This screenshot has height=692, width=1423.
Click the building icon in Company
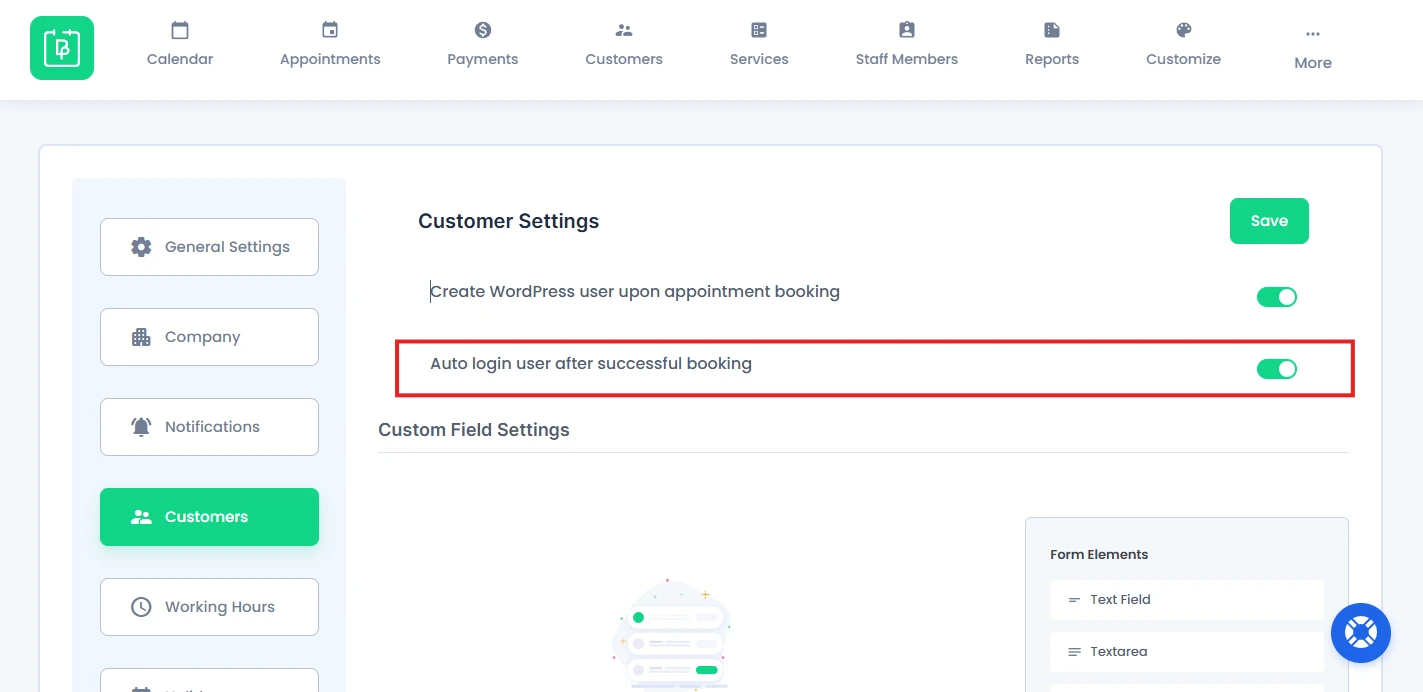[x=141, y=337]
